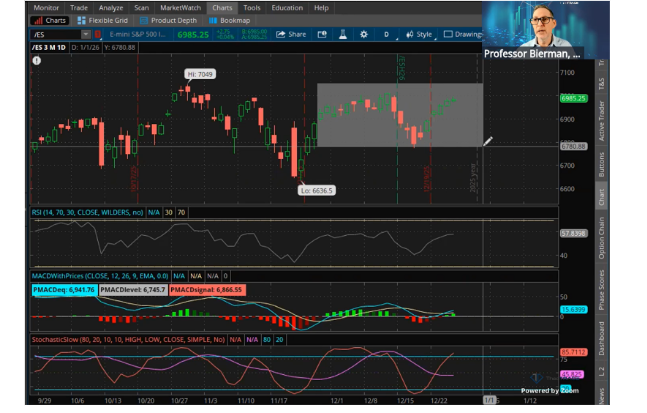Expand the symbol selector dropdown arrow
The height and width of the screenshot is (413, 647).
pos(86,34)
